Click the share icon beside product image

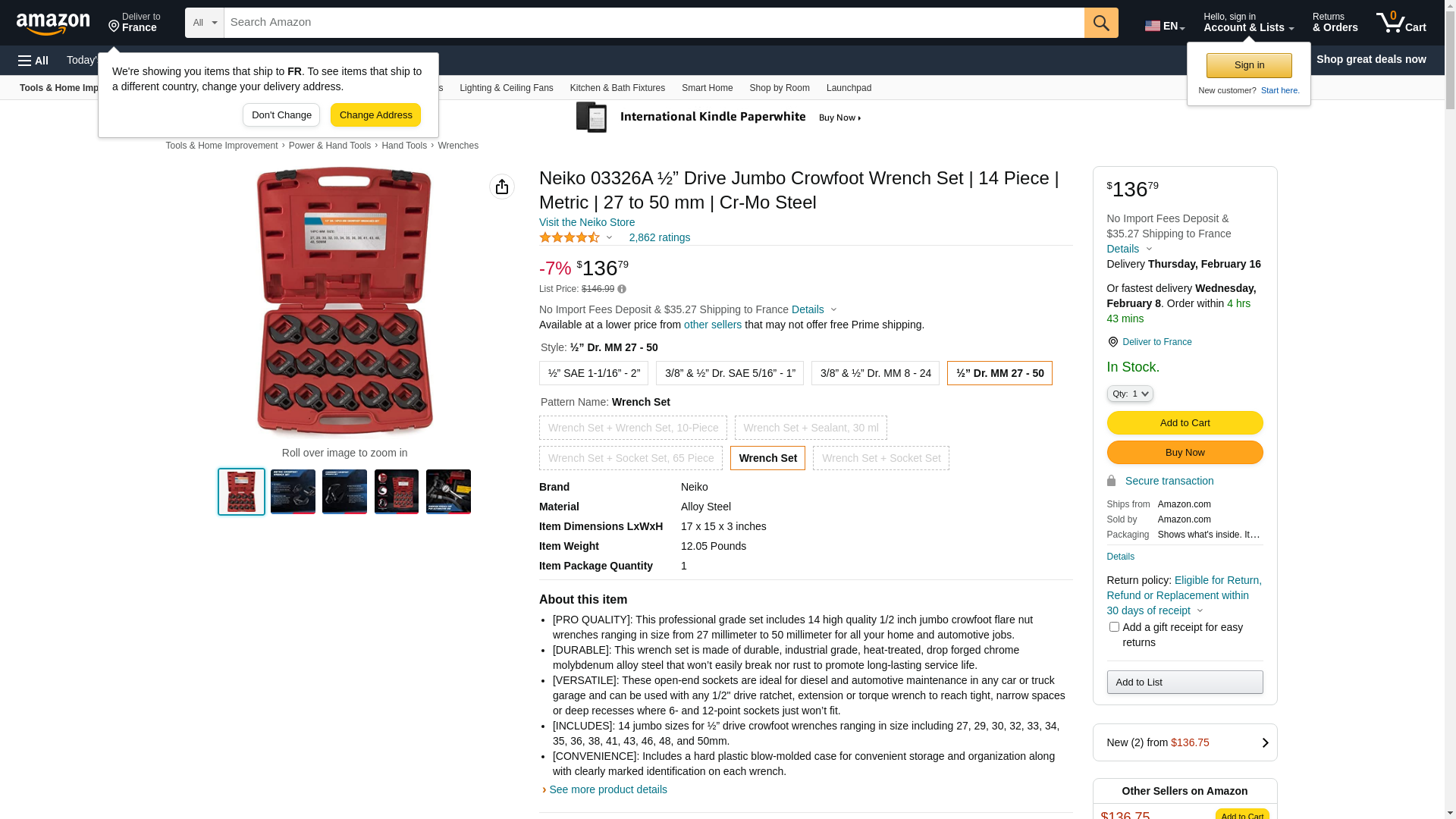tap(502, 187)
